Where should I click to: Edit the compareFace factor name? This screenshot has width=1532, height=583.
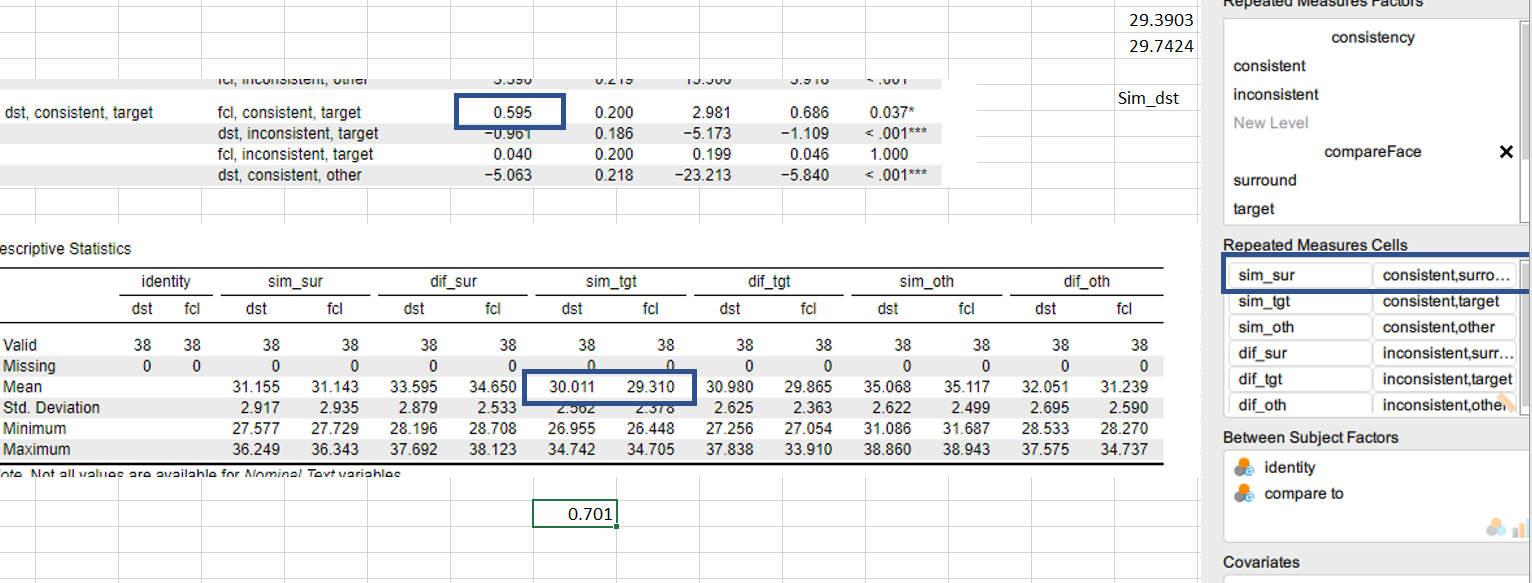1372,151
